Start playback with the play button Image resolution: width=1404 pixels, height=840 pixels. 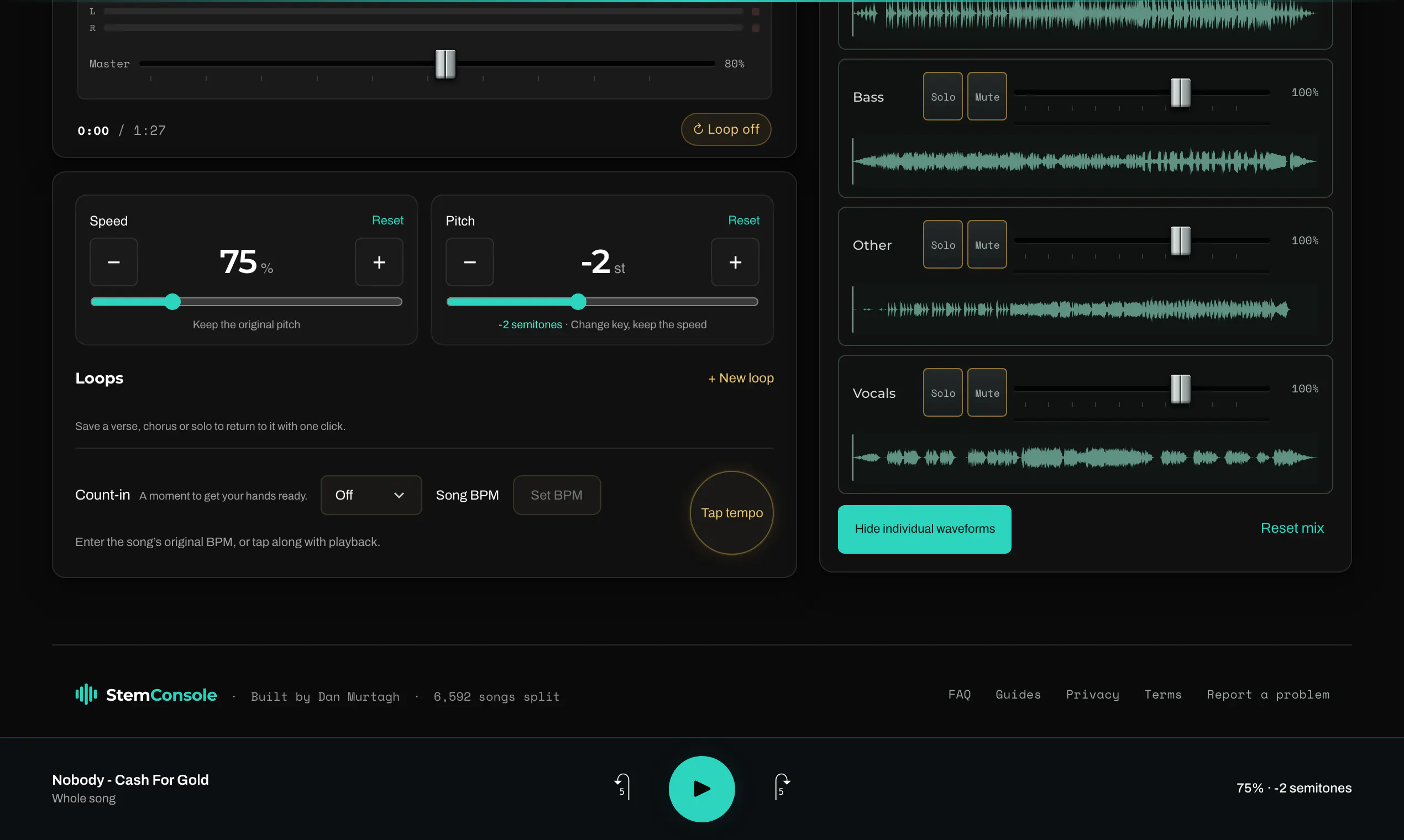[701, 789]
